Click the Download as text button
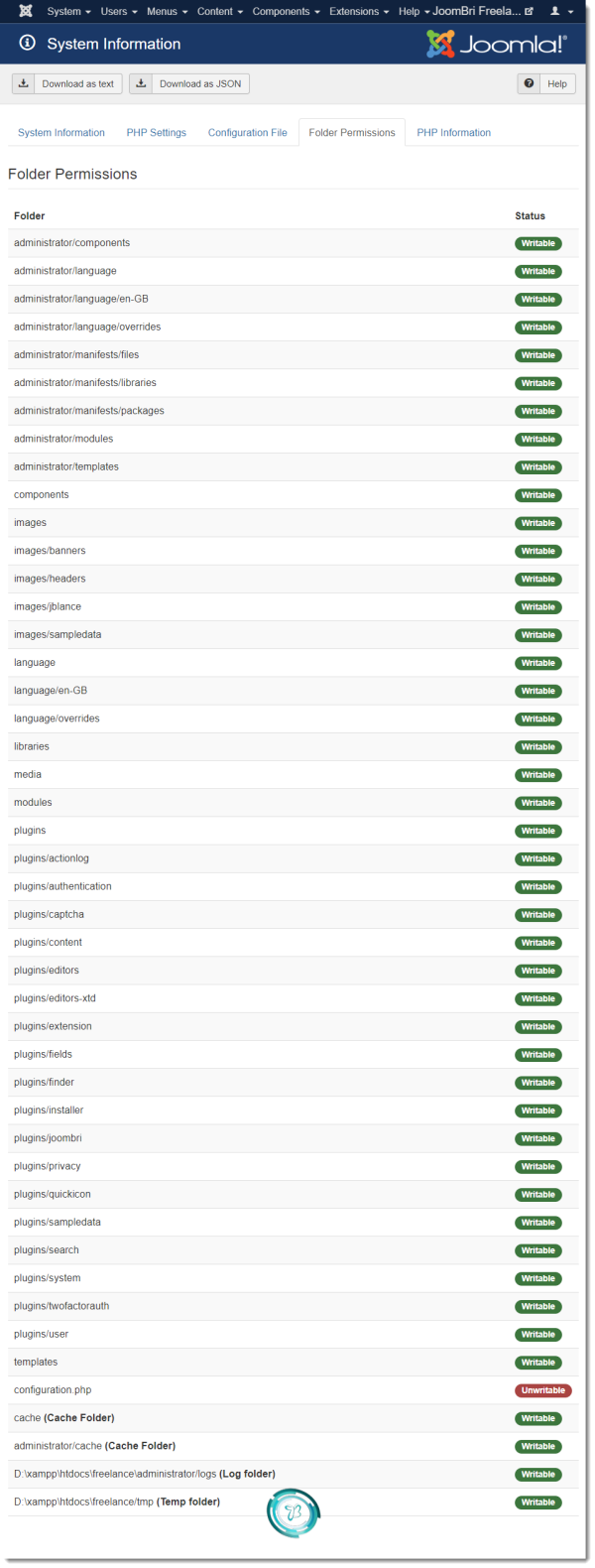Screen dimensions: 595x1568 click(x=67, y=83)
